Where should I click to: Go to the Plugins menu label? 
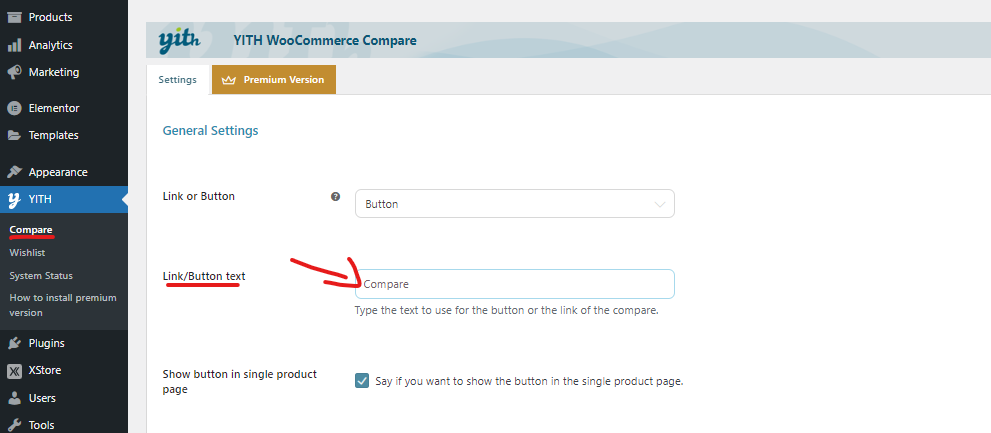coord(47,343)
